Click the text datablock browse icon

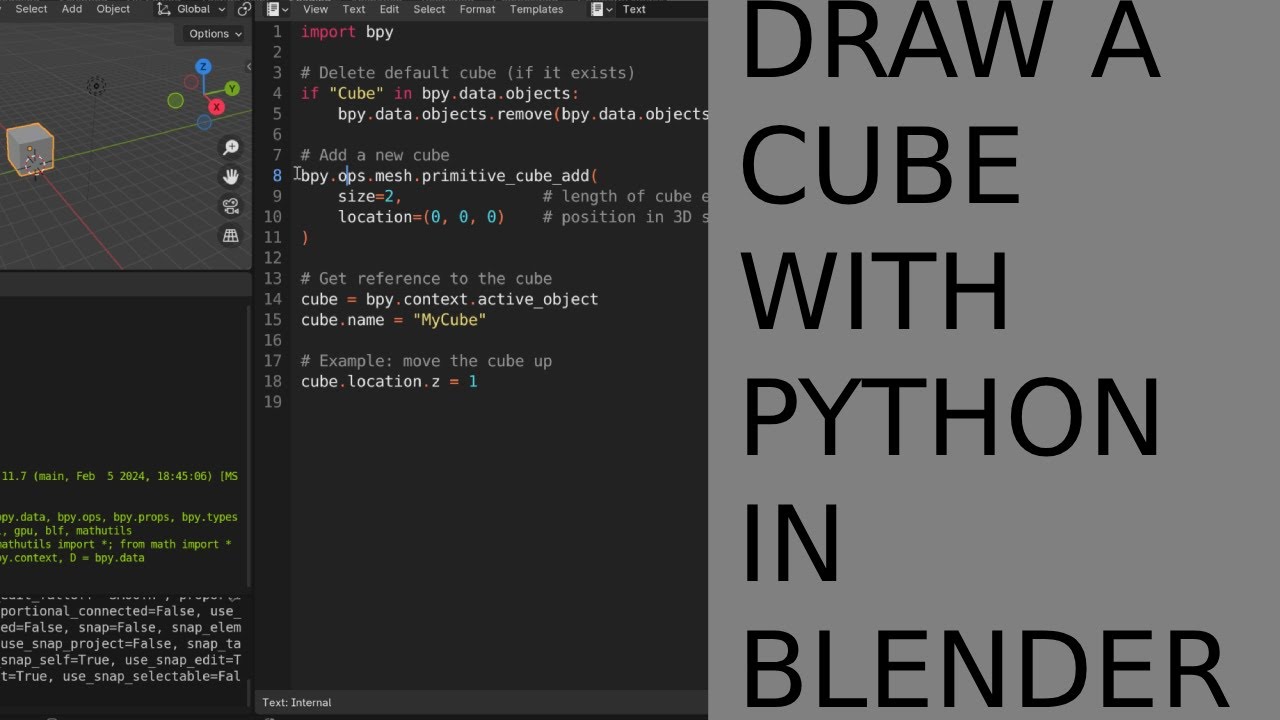[601, 9]
